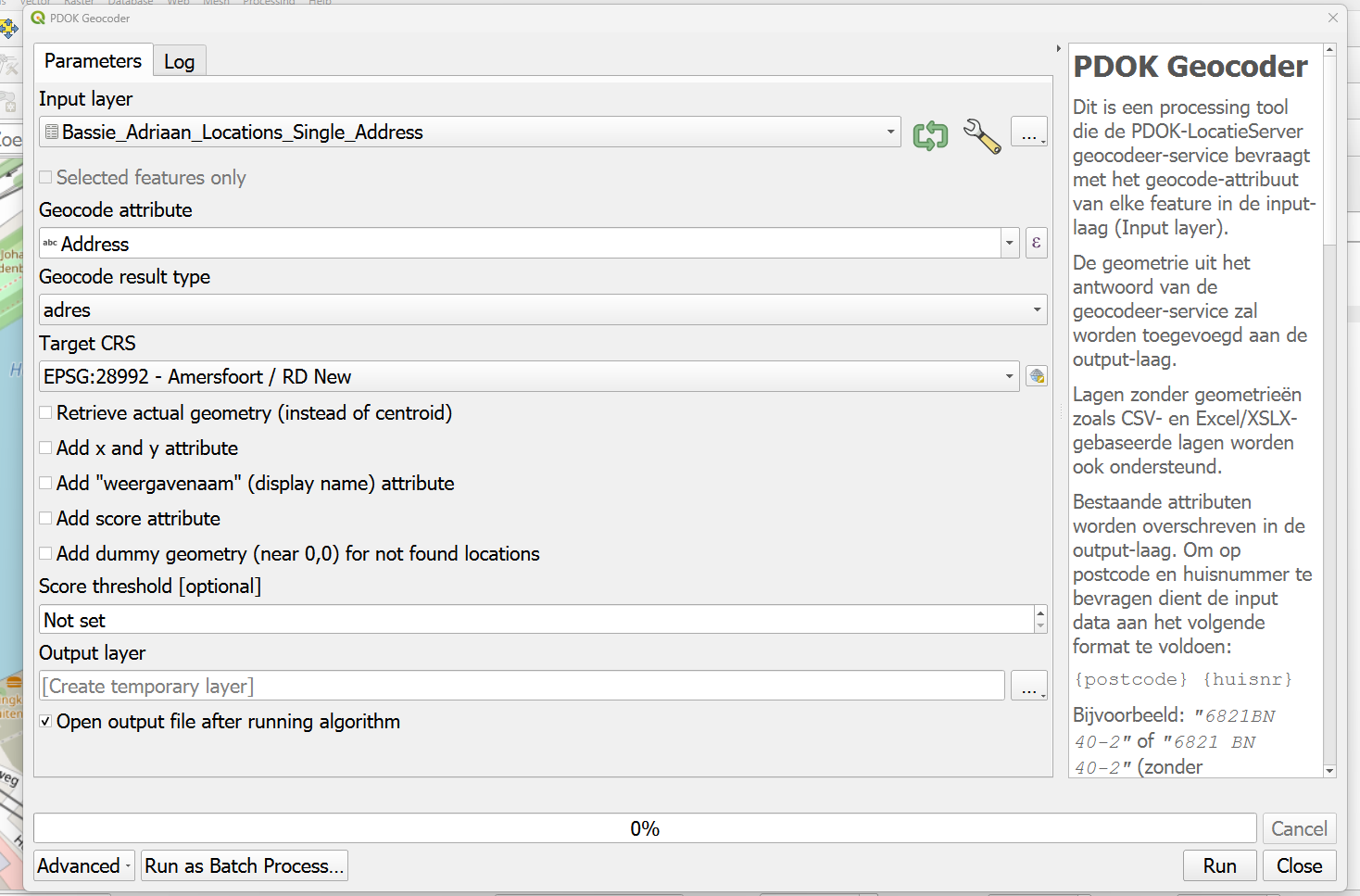Viewport: 1360px width, 896px height.
Task: Click the {postcode} {huisnr} format text
Action: click(1183, 680)
